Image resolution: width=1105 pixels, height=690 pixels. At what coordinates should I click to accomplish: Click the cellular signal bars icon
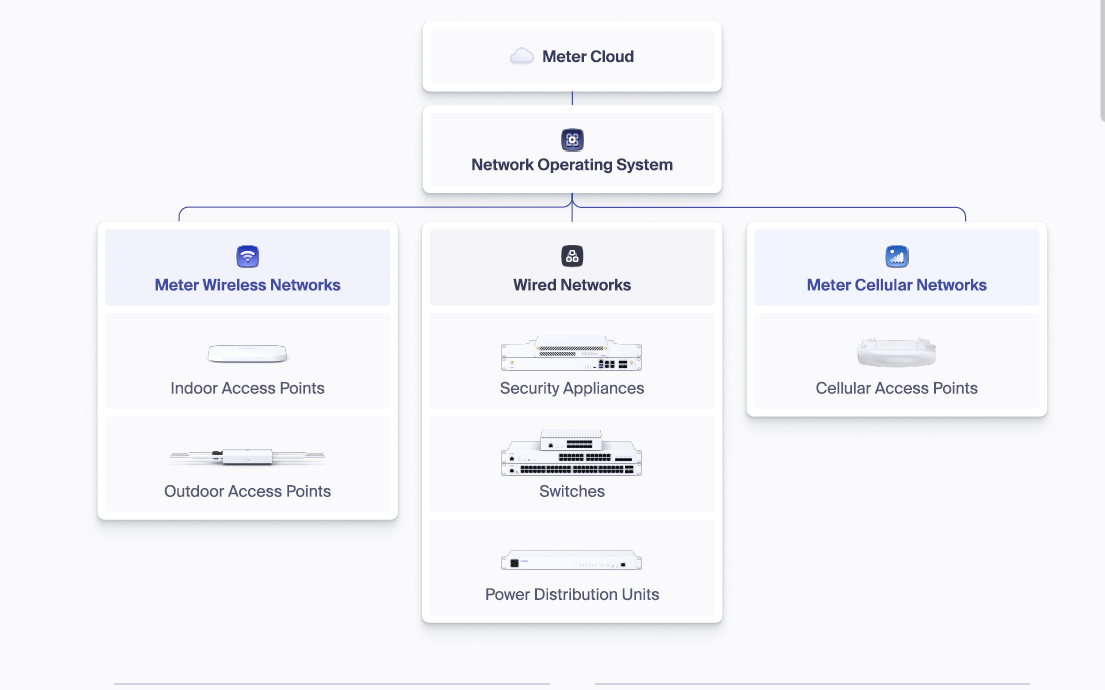(896, 256)
